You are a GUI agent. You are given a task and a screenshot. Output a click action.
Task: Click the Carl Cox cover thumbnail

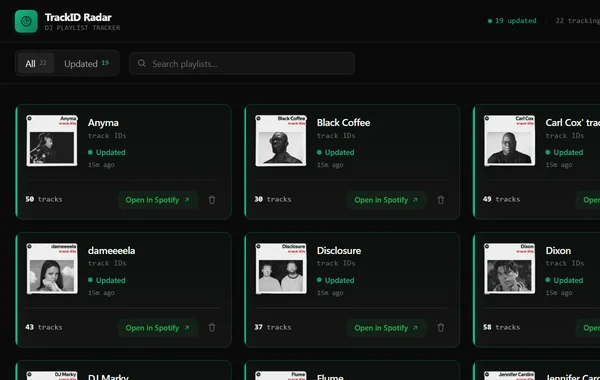[509, 141]
